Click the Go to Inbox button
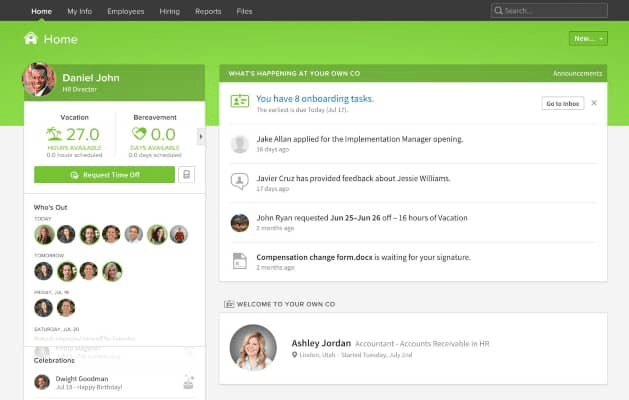Viewport: 629px width, 400px height. [563, 104]
